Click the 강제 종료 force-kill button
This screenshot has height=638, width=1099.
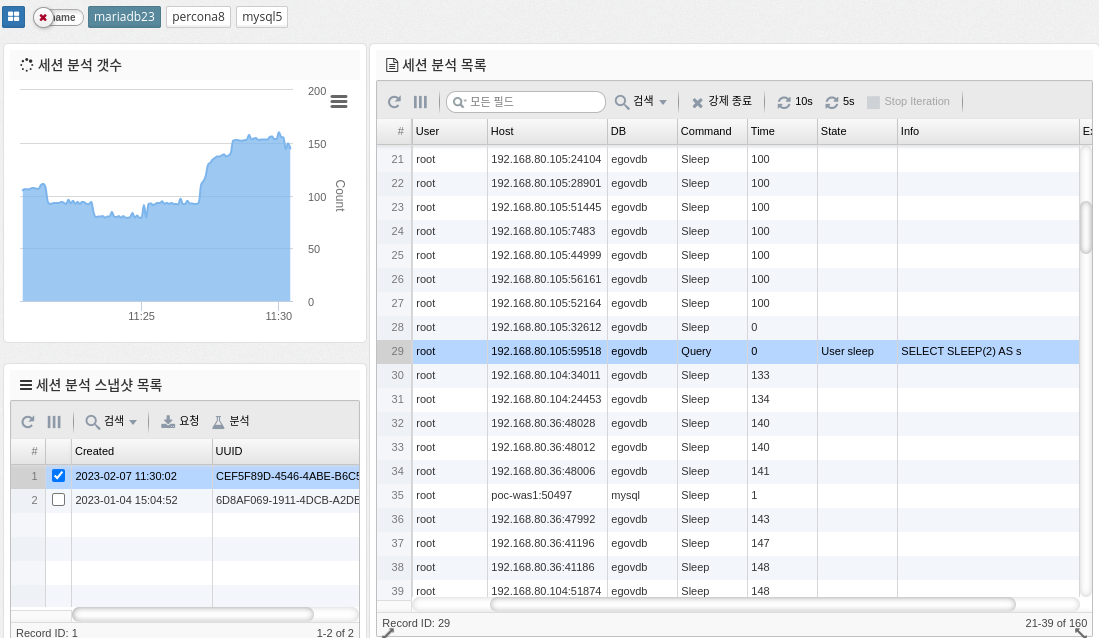coord(721,102)
